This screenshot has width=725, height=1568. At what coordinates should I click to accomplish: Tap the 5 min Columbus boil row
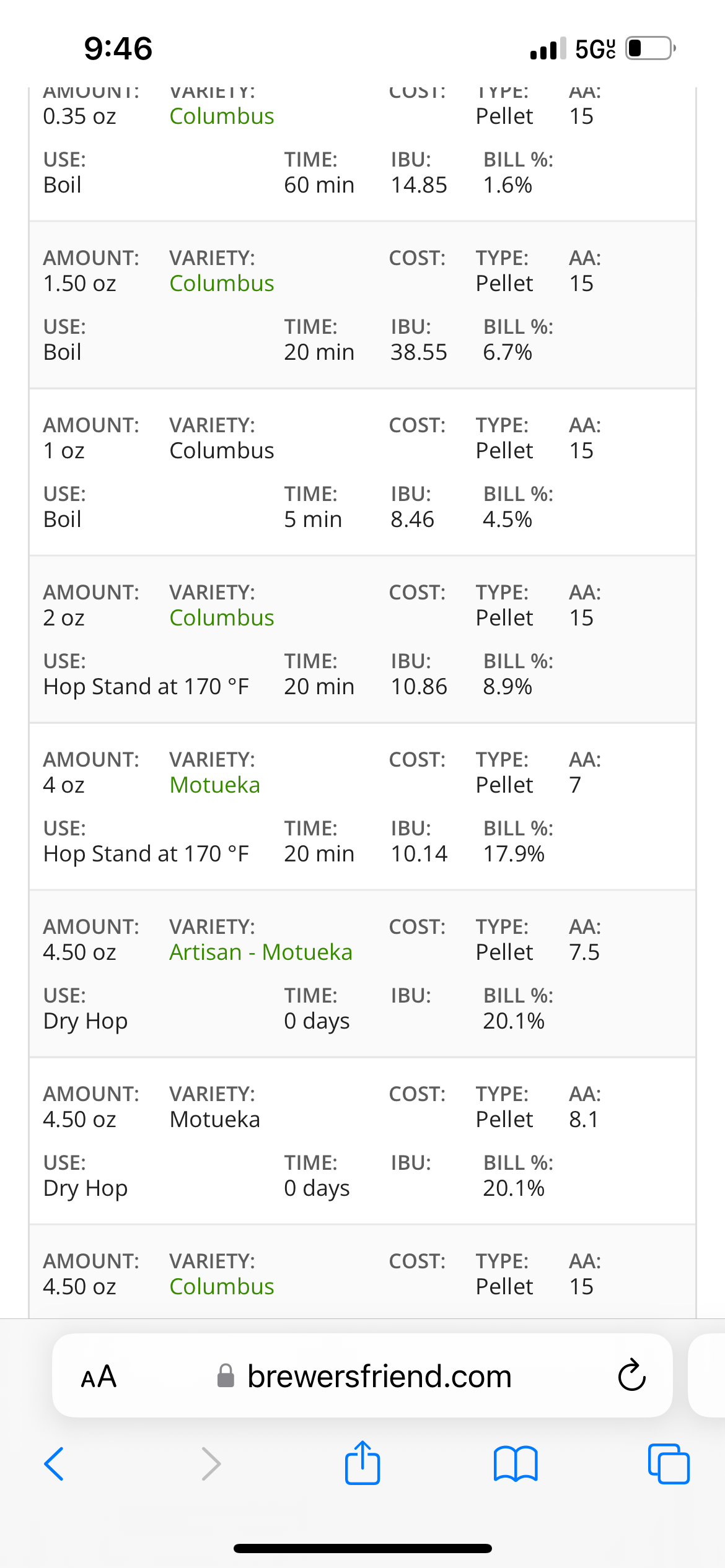click(x=362, y=472)
